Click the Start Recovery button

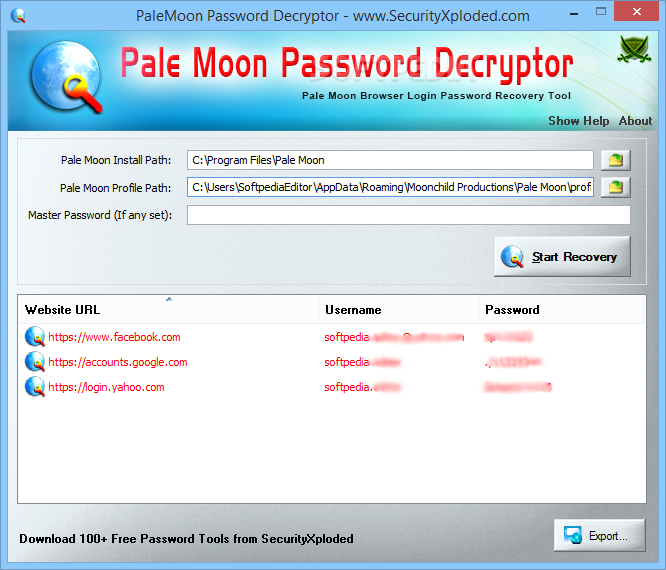562,257
